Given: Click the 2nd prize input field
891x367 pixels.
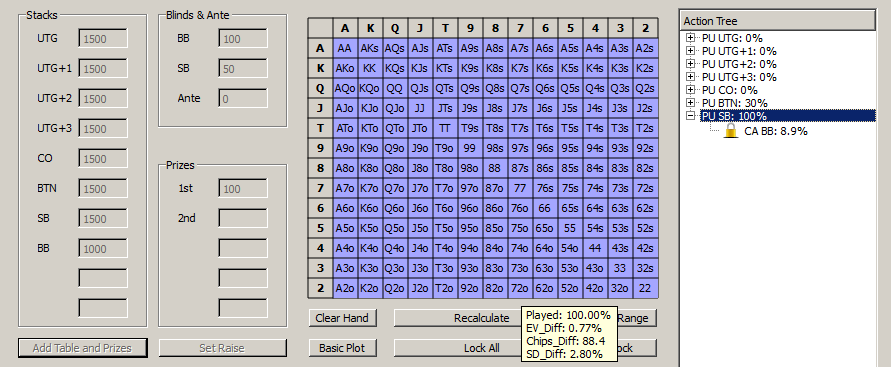Looking at the screenshot, I should tap(243, 218).
